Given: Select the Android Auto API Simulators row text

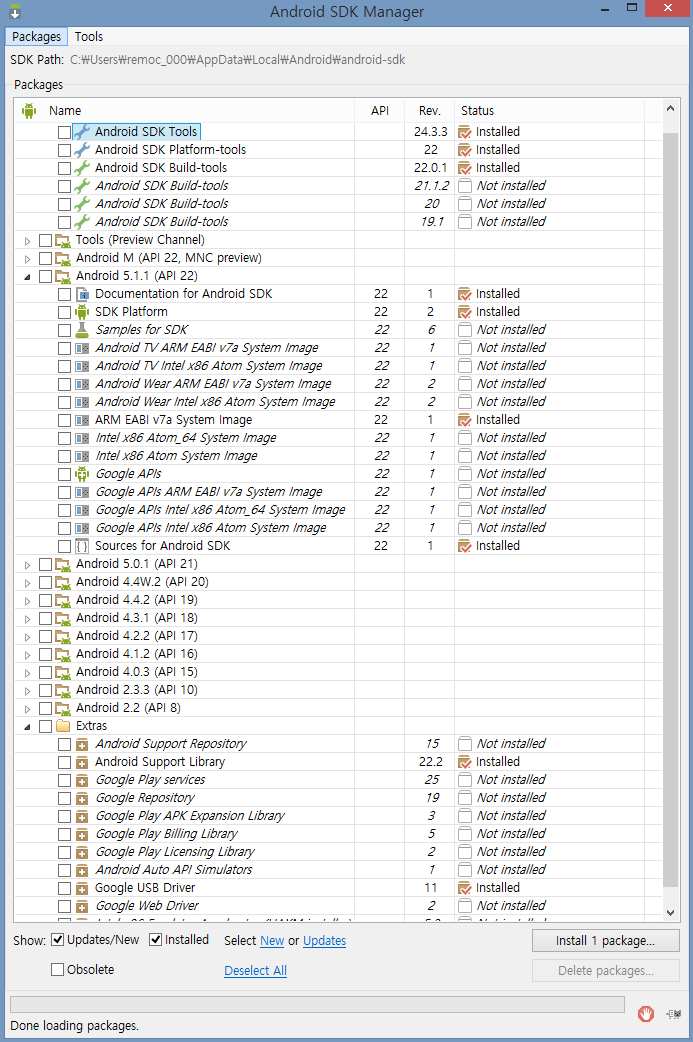Looking at the screenshot, I should [173, 870].
